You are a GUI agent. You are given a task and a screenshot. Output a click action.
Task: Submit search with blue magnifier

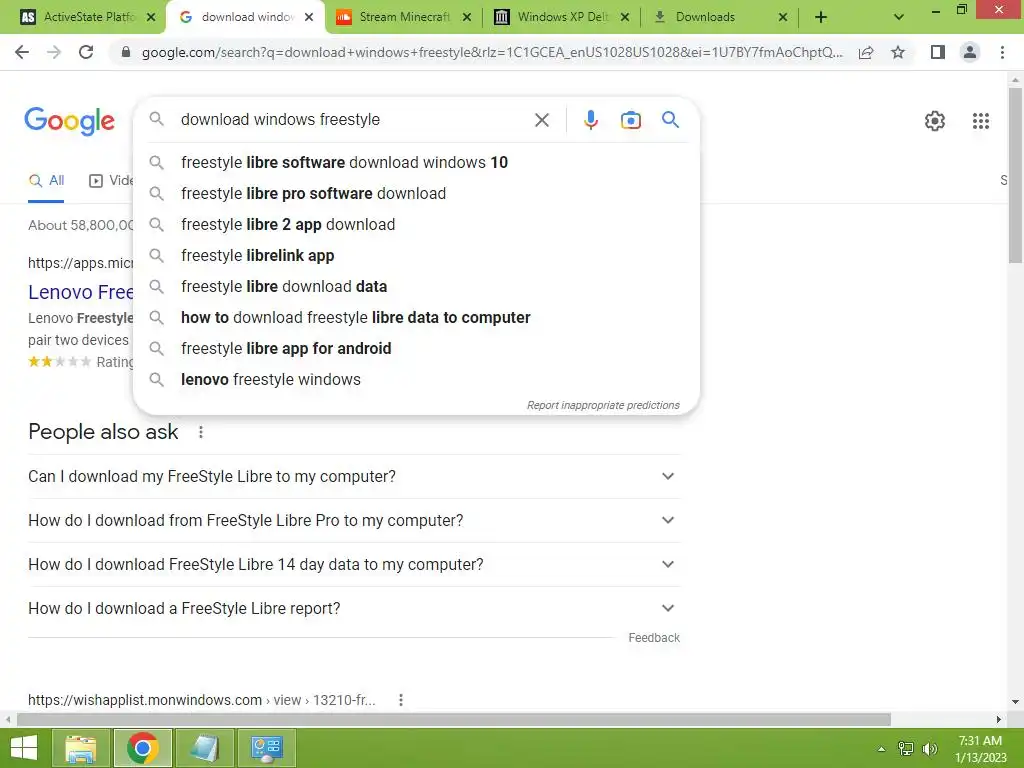point(670,120)
